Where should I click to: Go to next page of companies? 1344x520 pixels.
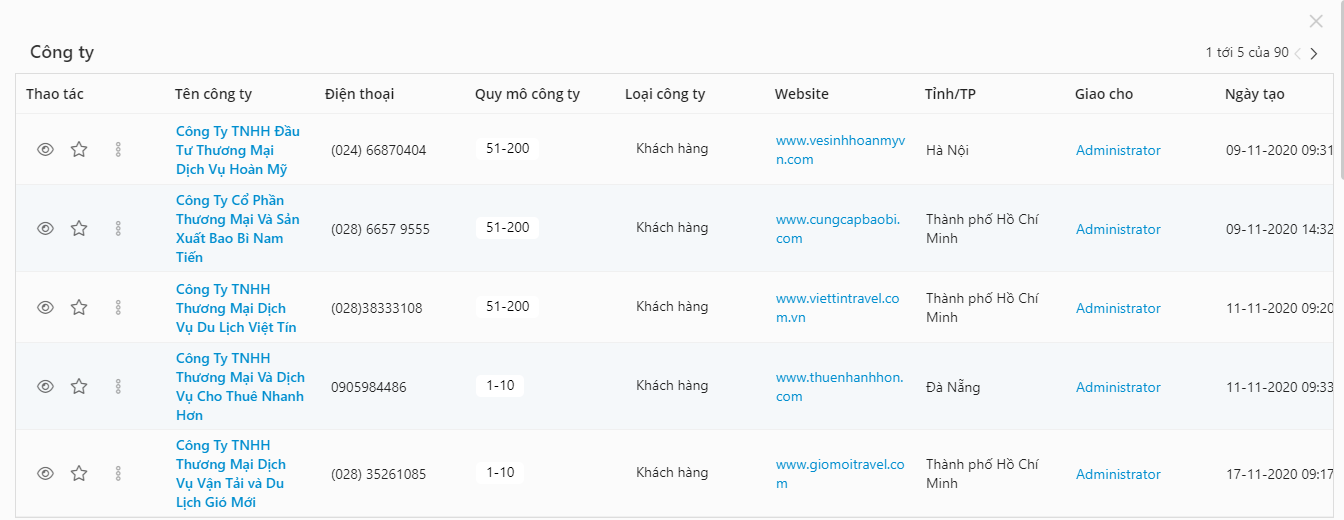click(x=1314, y=54)
